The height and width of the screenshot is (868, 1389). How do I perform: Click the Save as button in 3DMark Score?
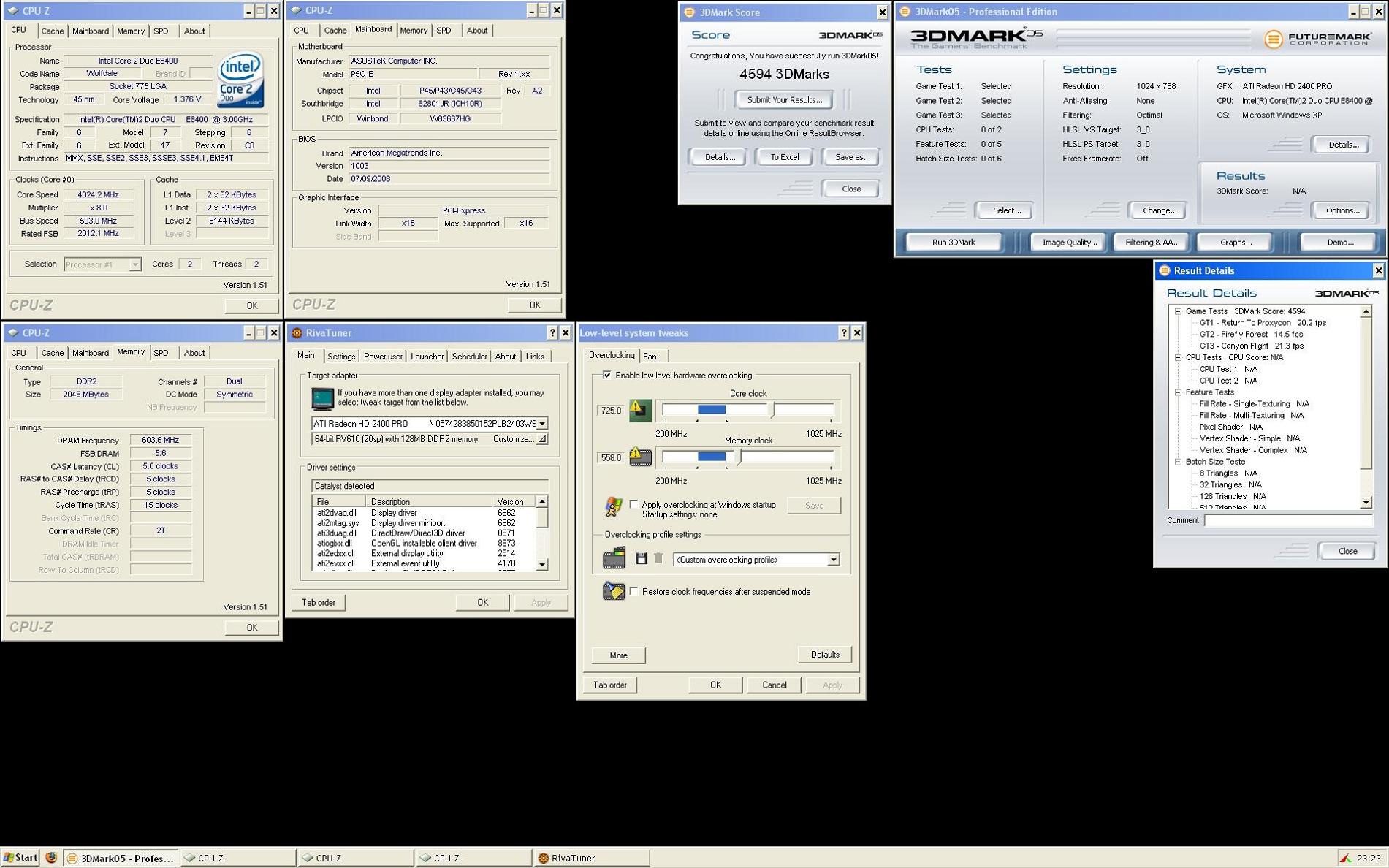(x=852, y=157)
